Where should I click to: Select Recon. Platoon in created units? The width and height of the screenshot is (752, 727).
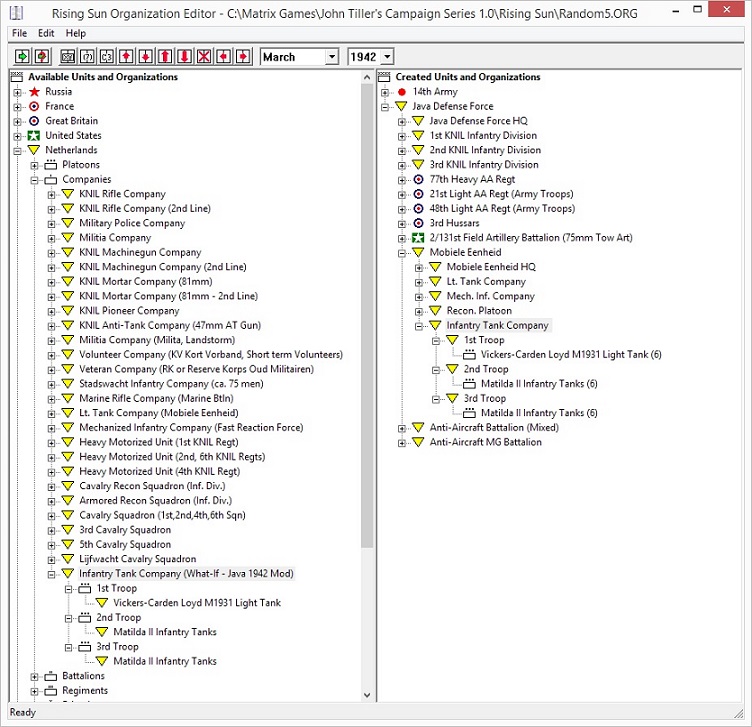(479, 311)
